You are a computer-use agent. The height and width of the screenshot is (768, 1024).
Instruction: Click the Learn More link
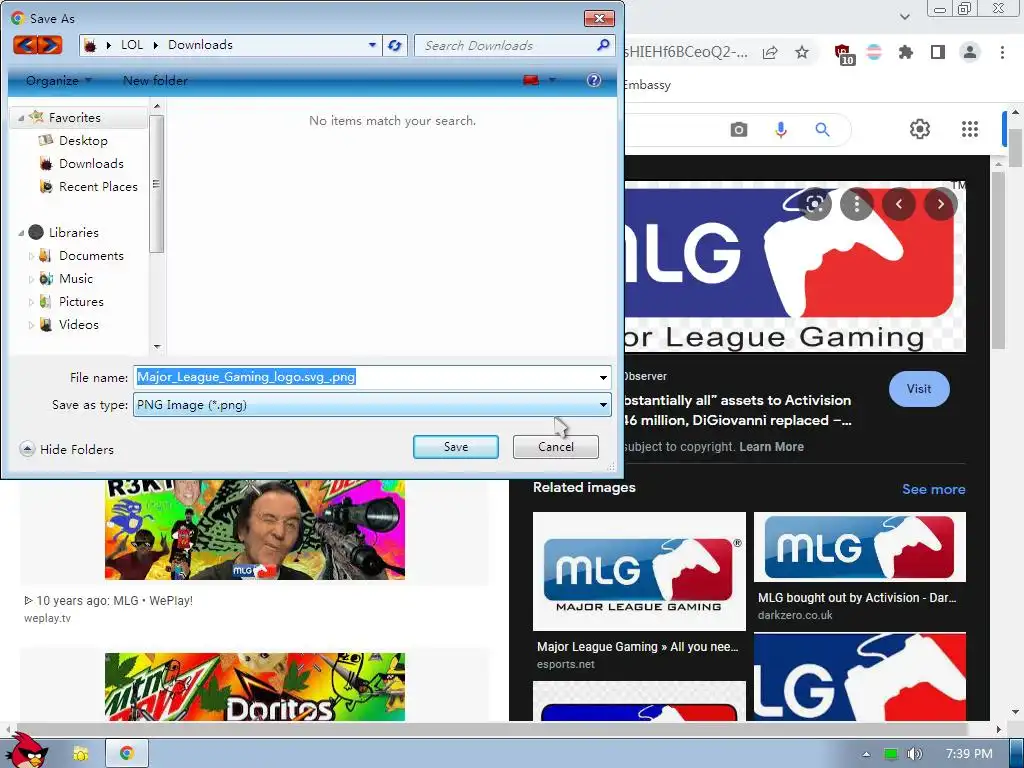(771, 447)
